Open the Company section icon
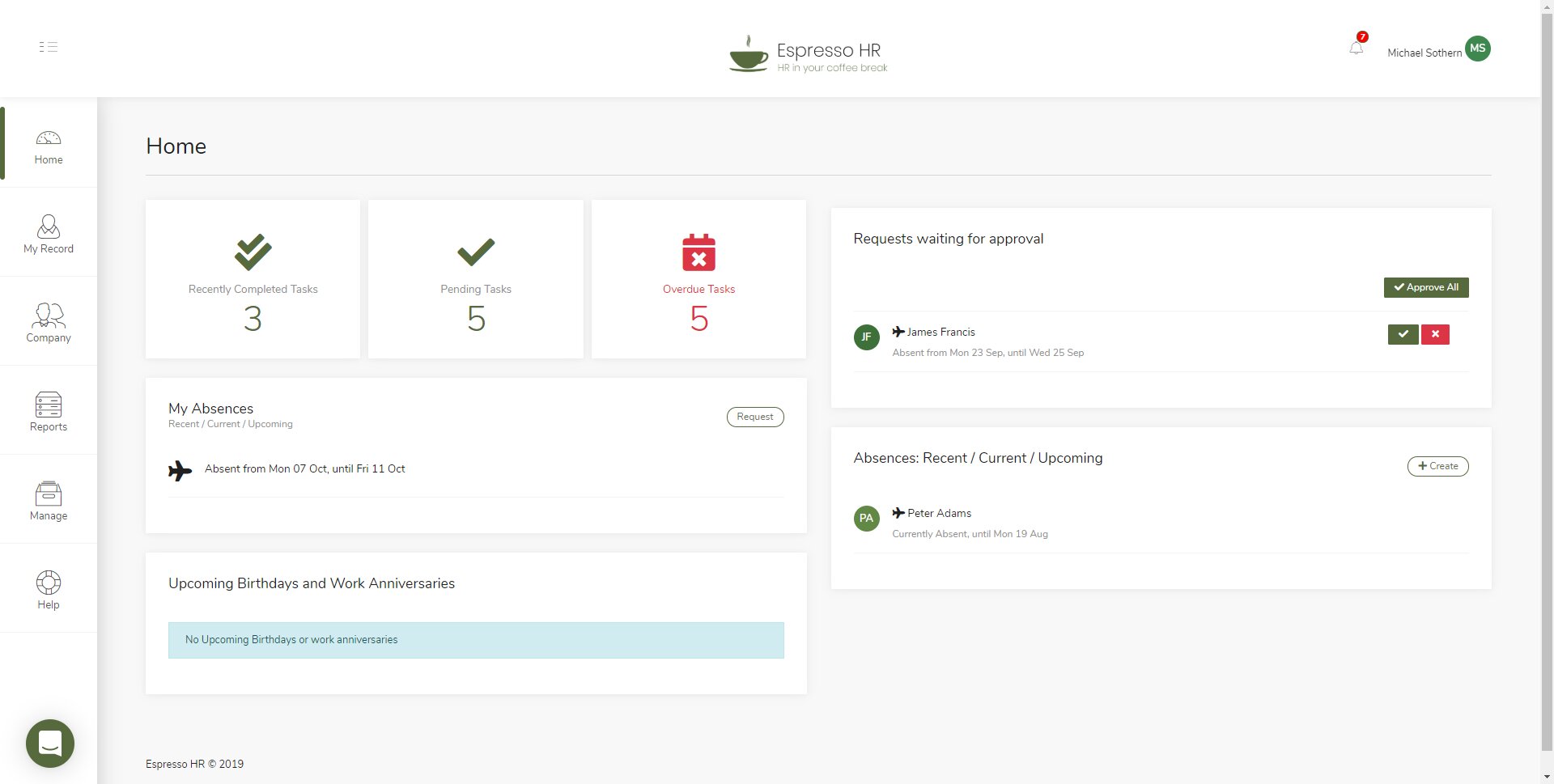 click(x=49, y=316)
